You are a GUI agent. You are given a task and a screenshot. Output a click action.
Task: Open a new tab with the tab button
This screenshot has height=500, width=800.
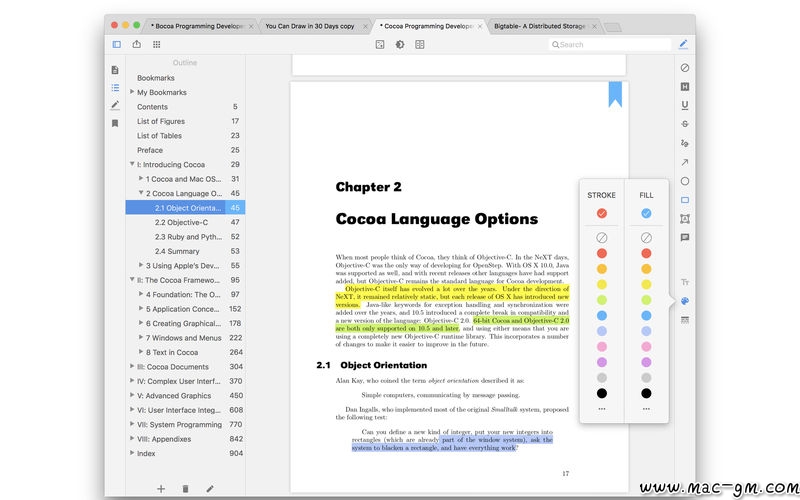click(613, 27)
